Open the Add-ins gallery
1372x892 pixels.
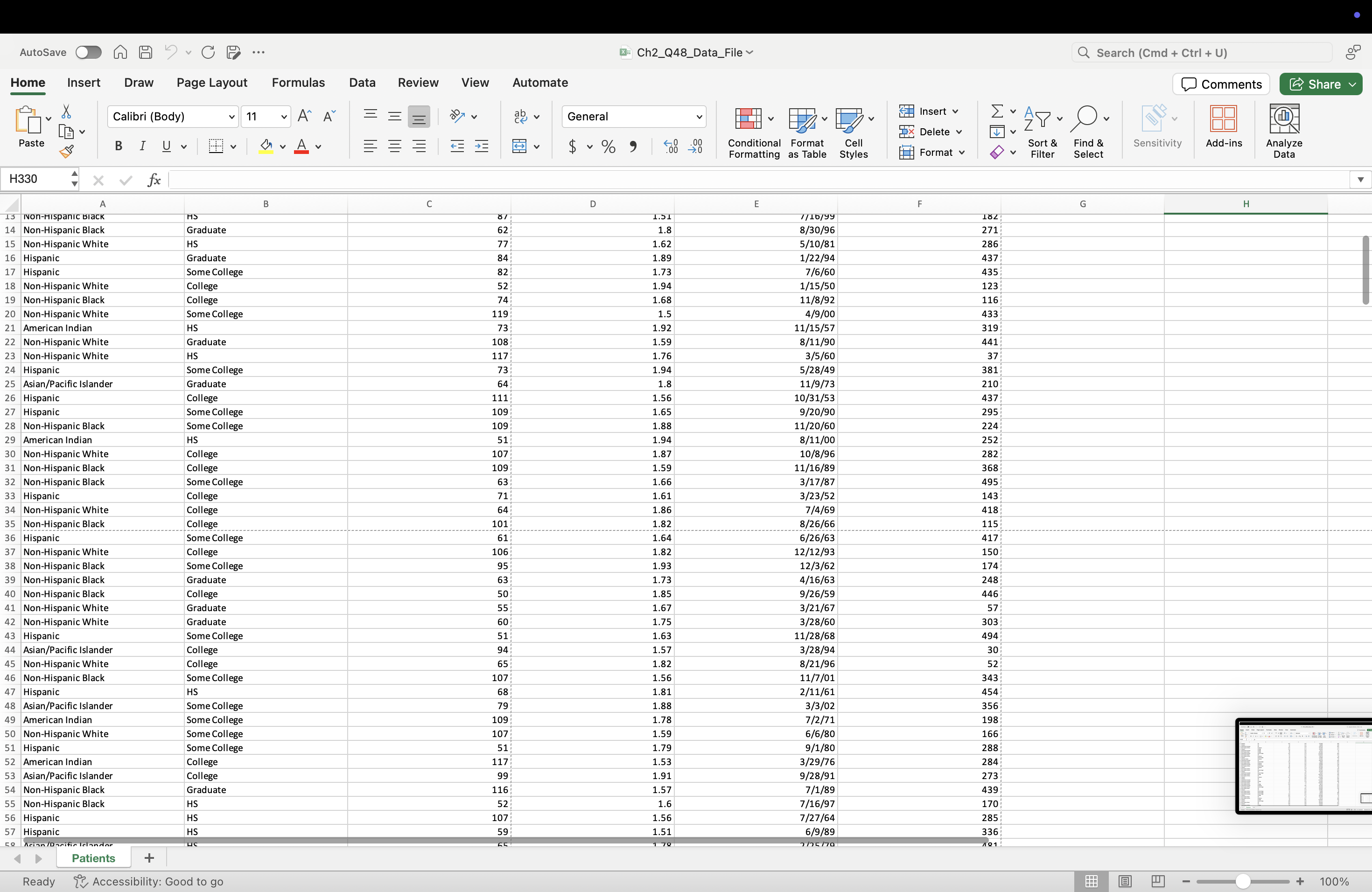coord(1223,118)
